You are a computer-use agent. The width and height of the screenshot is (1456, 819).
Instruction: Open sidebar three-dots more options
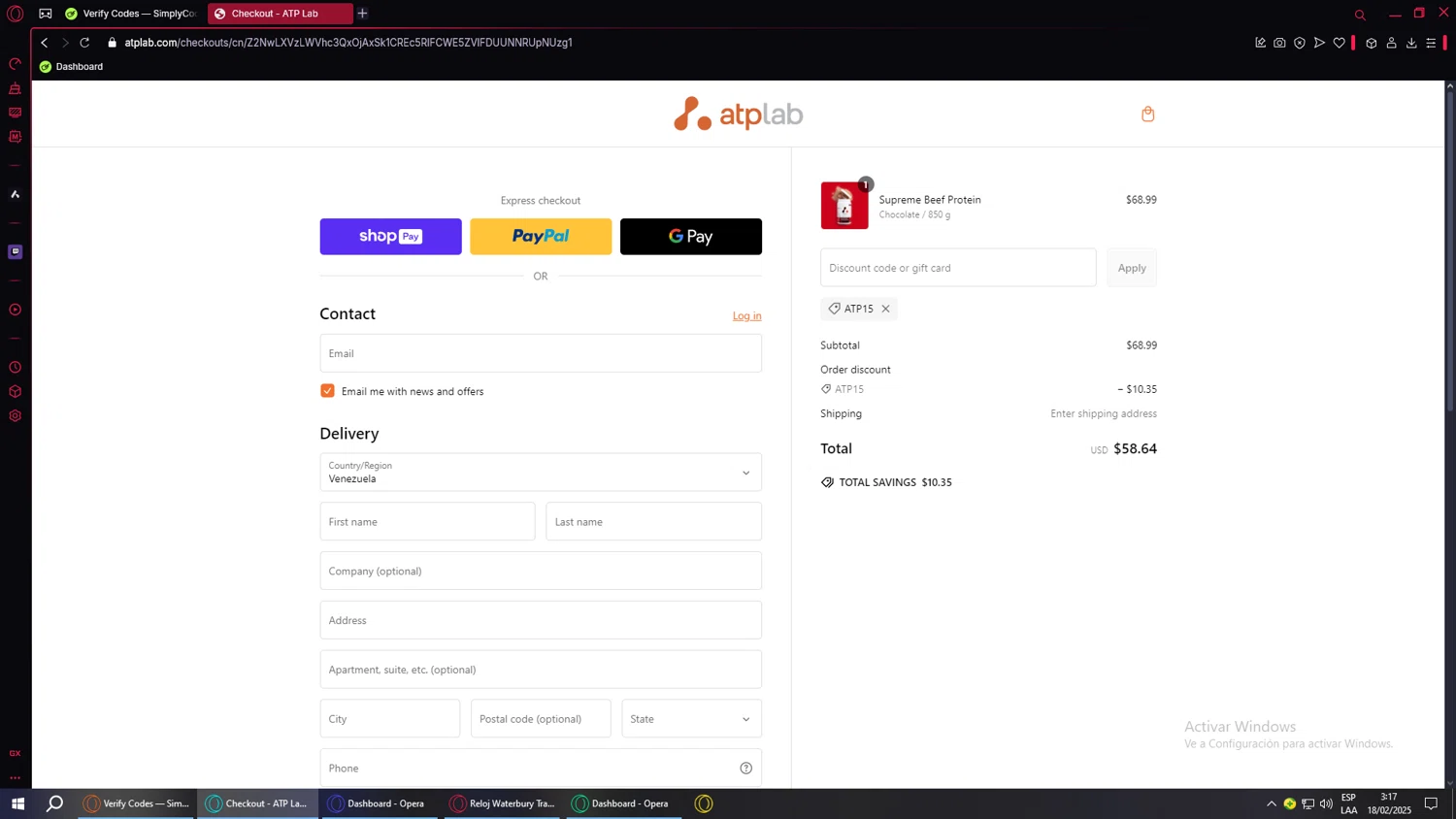pos(15,777)
